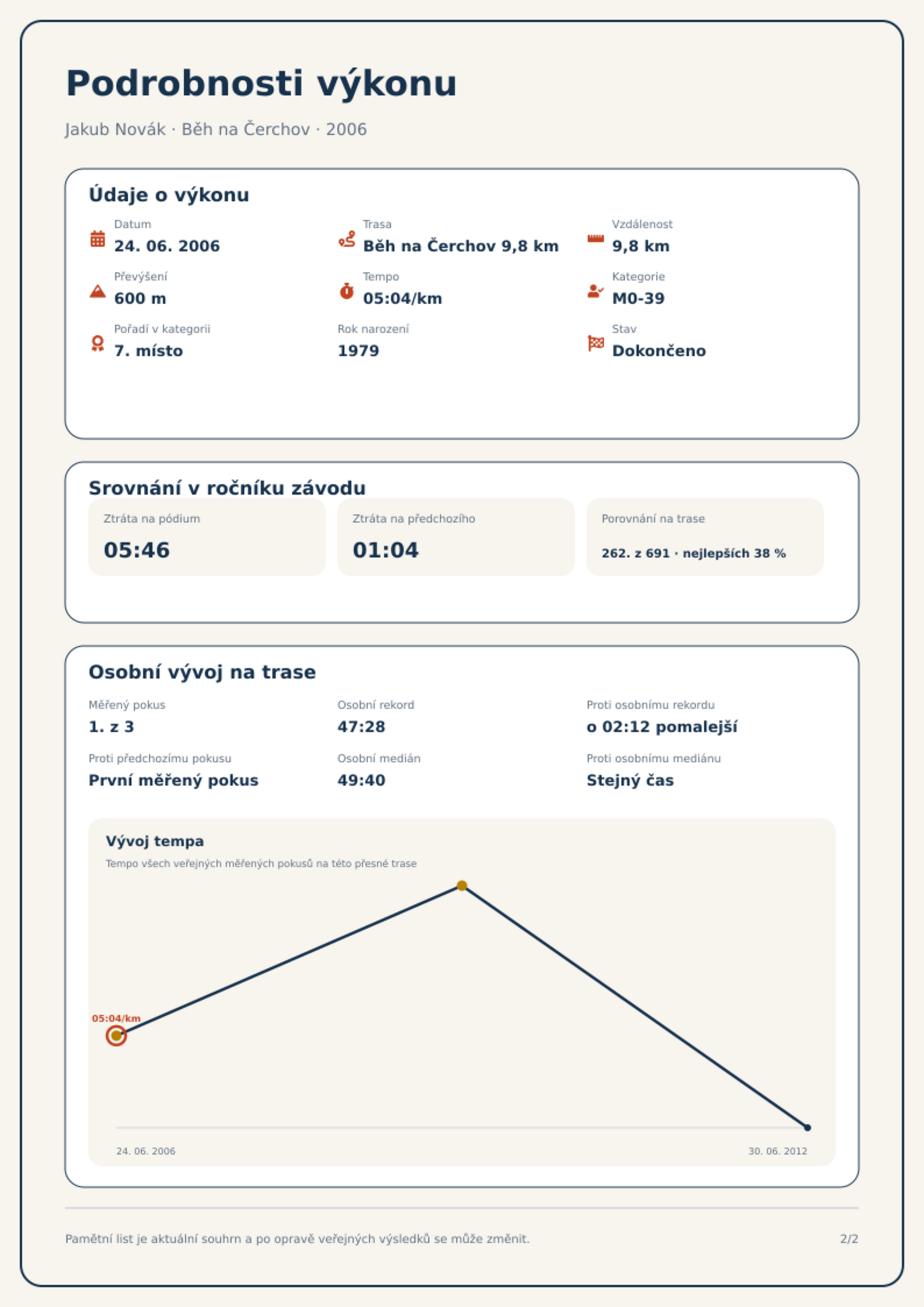Click the Osobní rekord value 47:28
924x1307 pixels.
(361, 727)
